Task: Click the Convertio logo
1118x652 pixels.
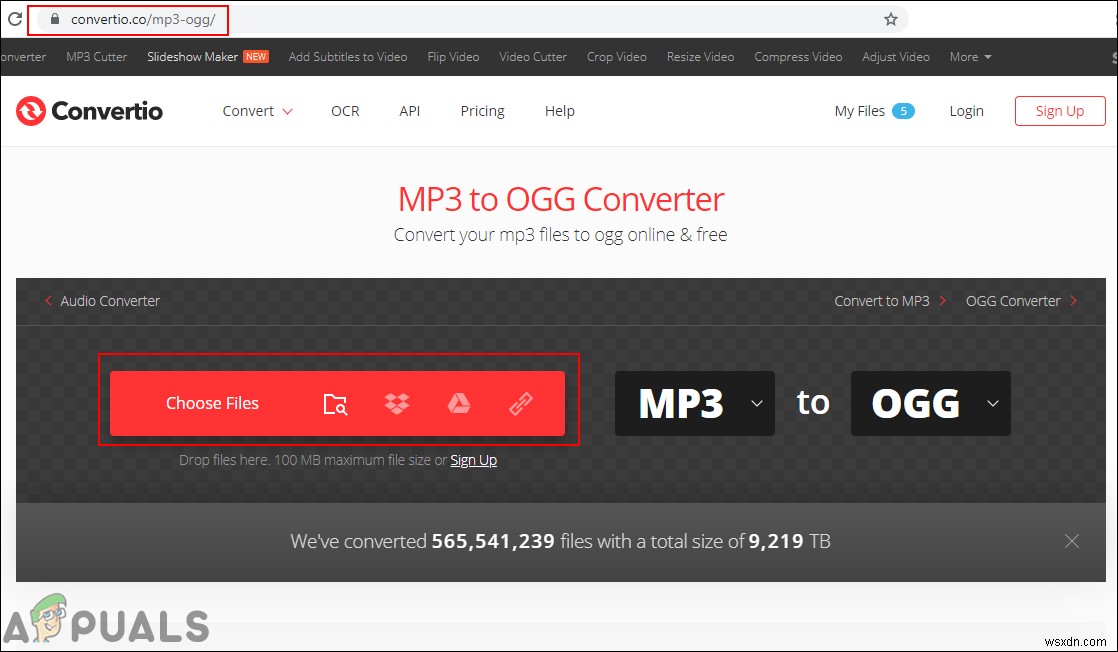Action: 89,111
